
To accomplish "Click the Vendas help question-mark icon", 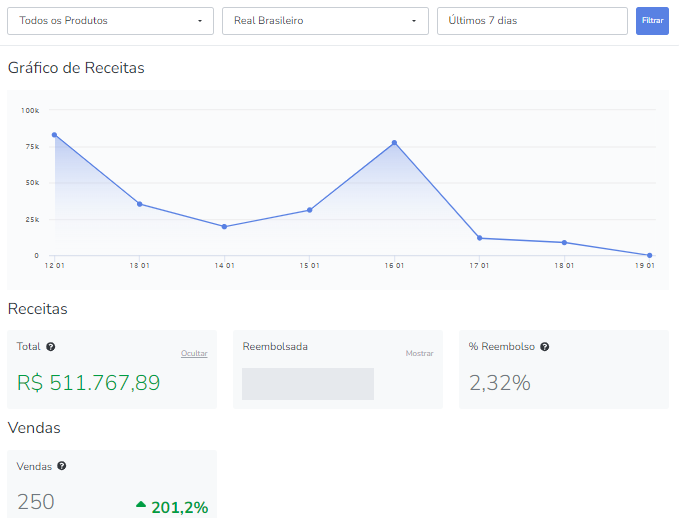I will [x=62, y=466].
